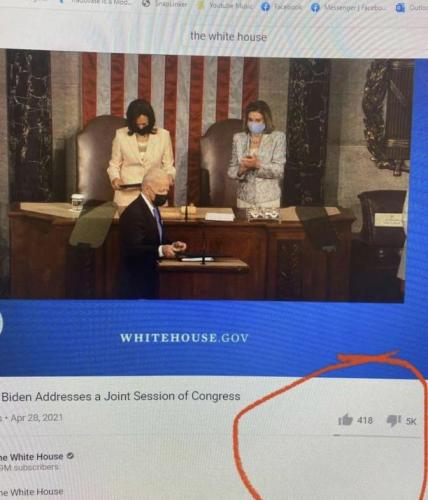Open the Messenger bookmark icon
The height and width of the screenshot is (500, 428).
pos(315,7)
